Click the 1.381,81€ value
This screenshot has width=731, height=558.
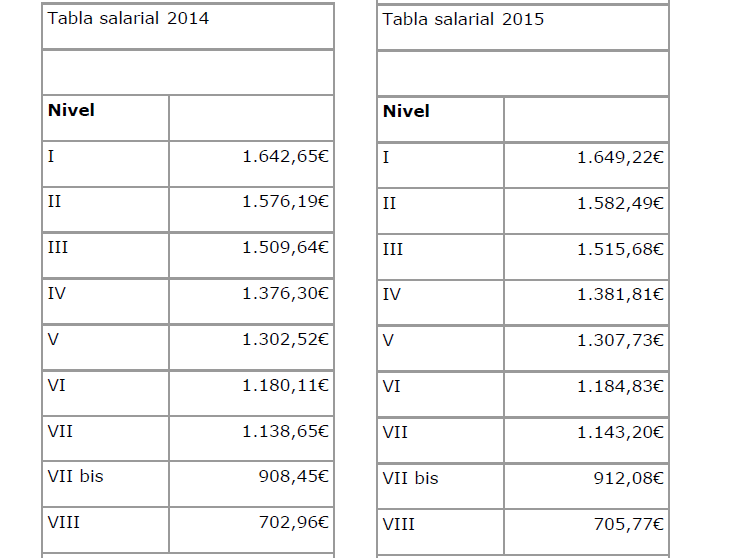tap(621, 294)
